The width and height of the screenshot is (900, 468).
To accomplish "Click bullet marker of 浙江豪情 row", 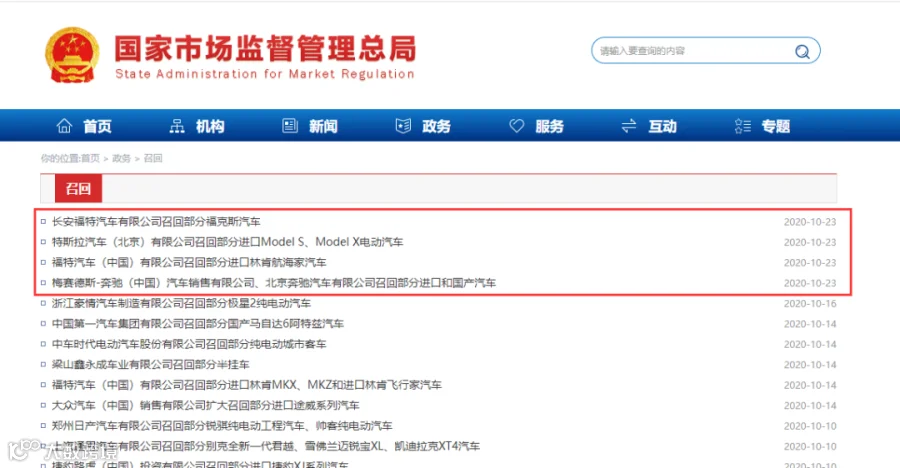I will [43, 303].
